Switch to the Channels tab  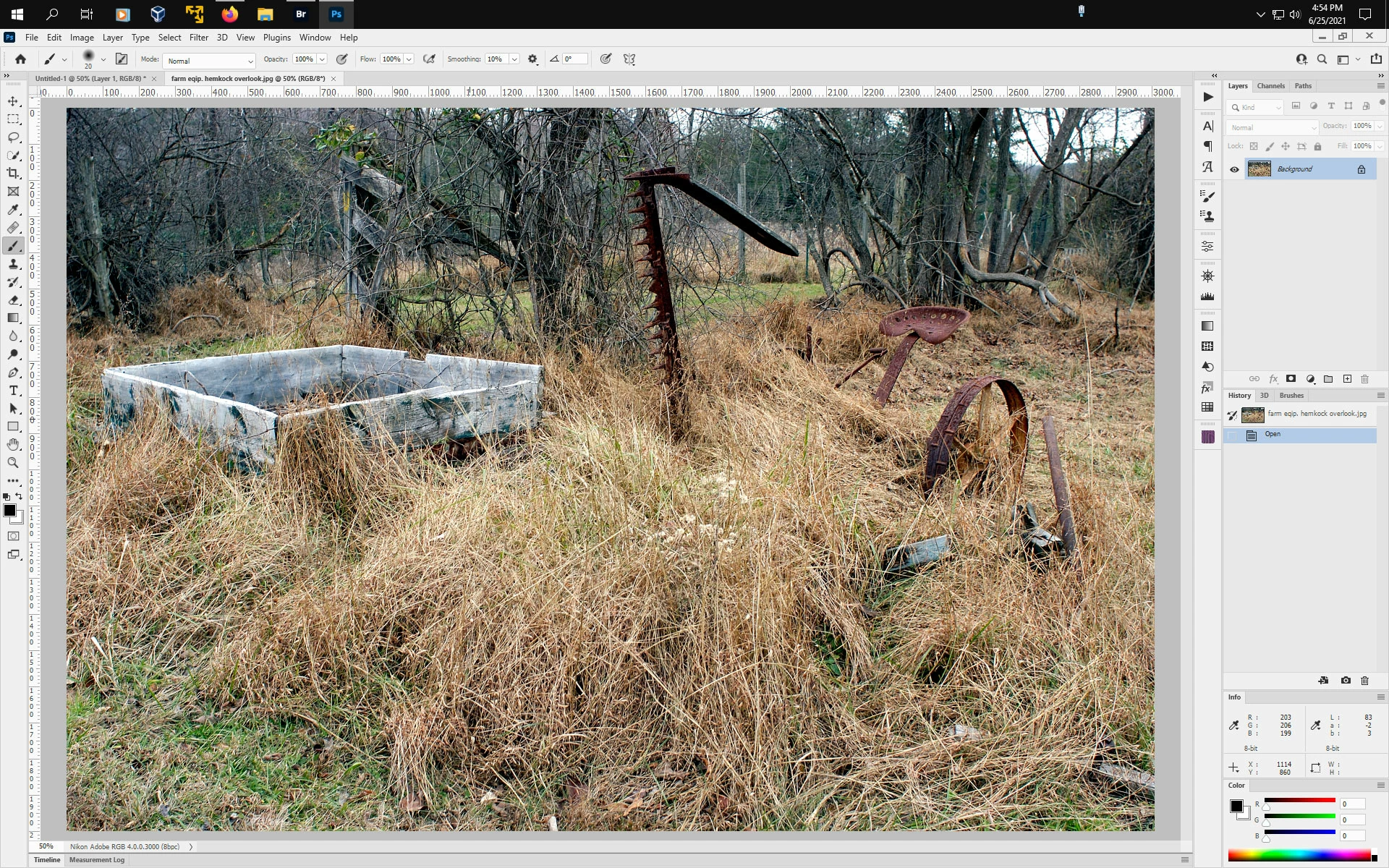coord(1270,86)
